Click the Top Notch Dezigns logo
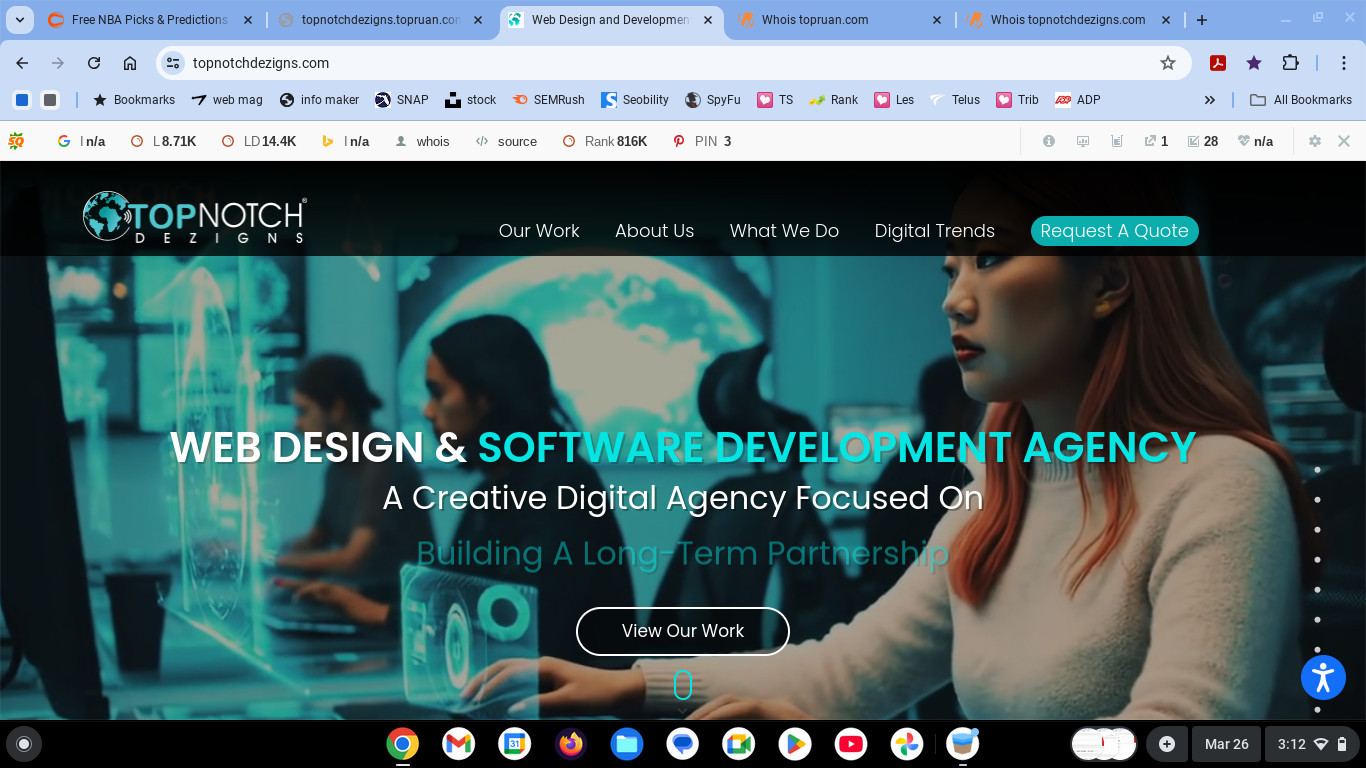This screenshot has height=768, width=1366. point(194,218)
